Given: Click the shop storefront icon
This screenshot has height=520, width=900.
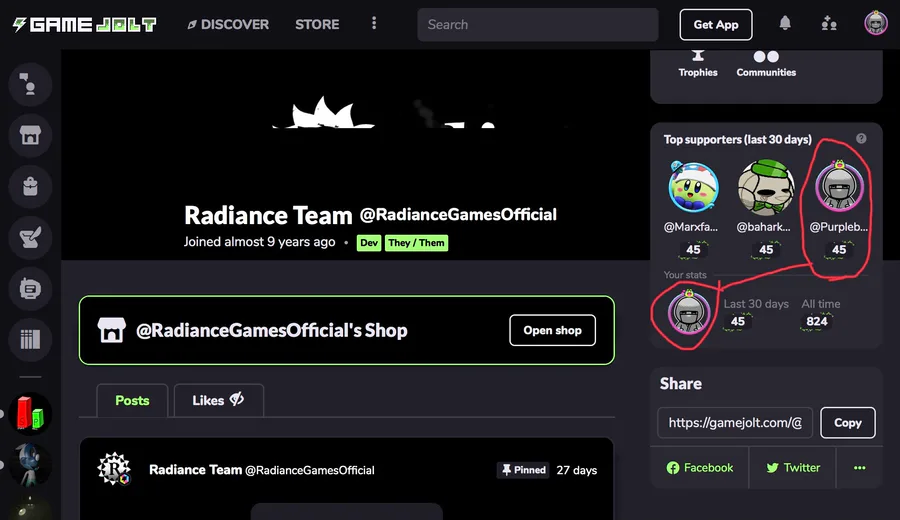Looking at the screenshot, I should 111,330.
